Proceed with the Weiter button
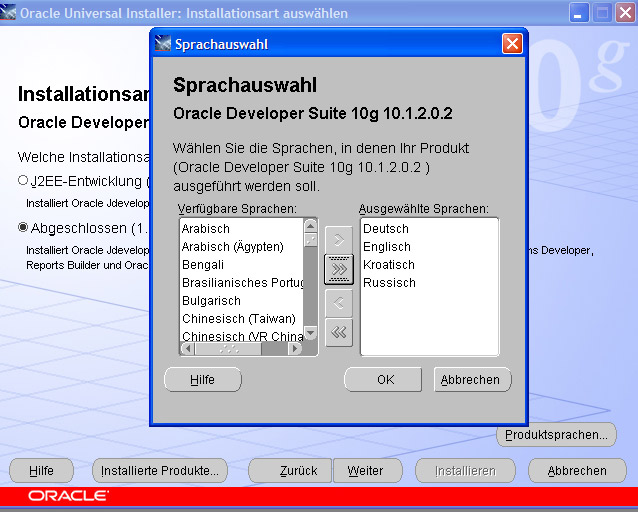Viewport: 638px width, 512px height. [x=368, y=470]
